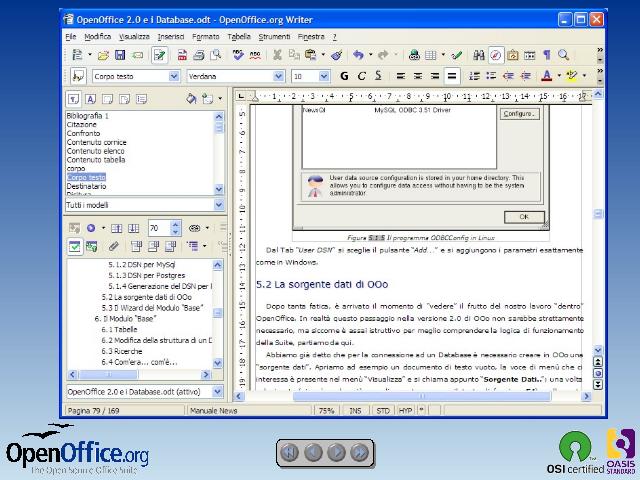Toggle the INS insert mode in status bar
The image size is (640, 480).
point(355,410)
